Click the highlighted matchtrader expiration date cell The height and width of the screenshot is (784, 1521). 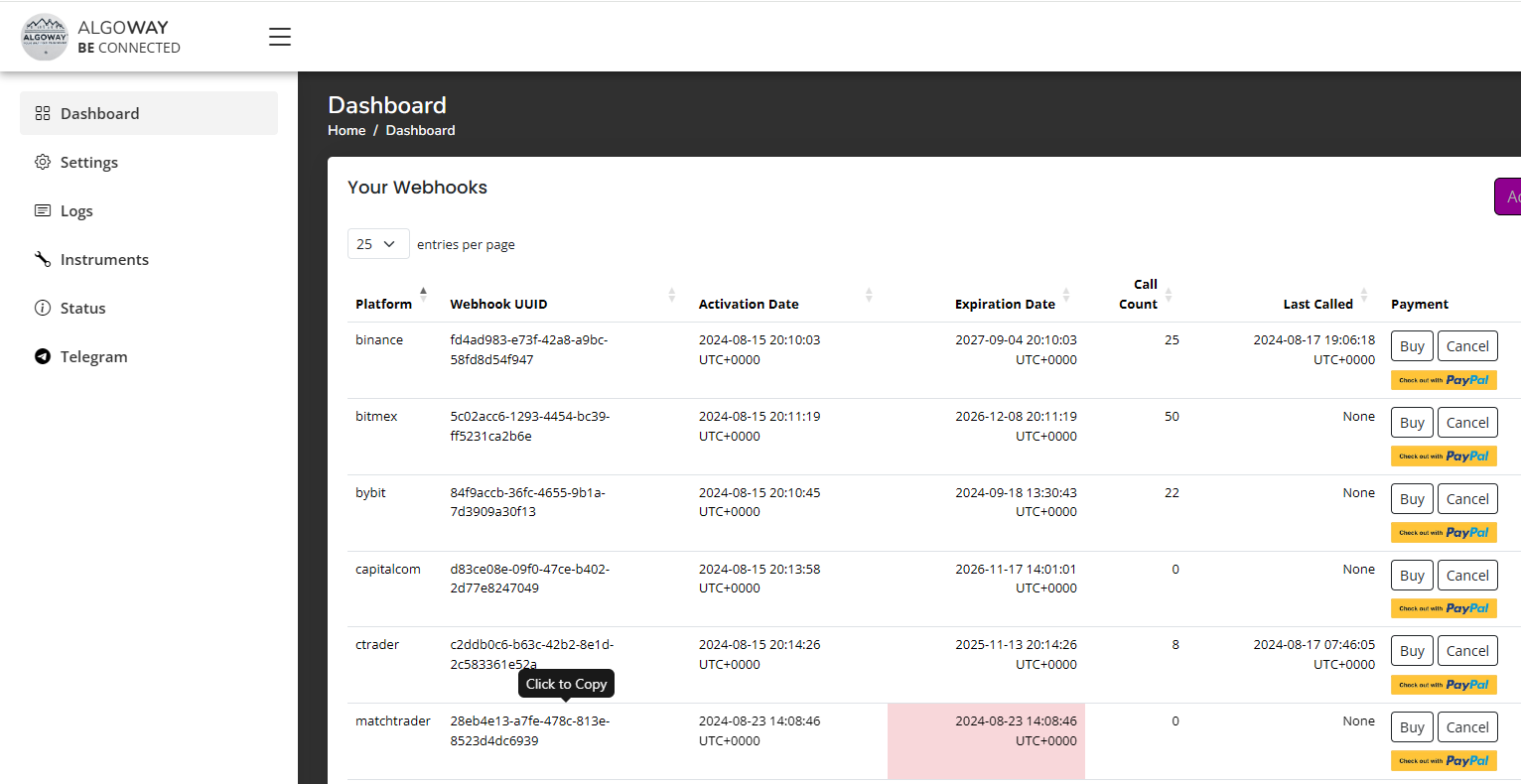(x=986, y=740)
